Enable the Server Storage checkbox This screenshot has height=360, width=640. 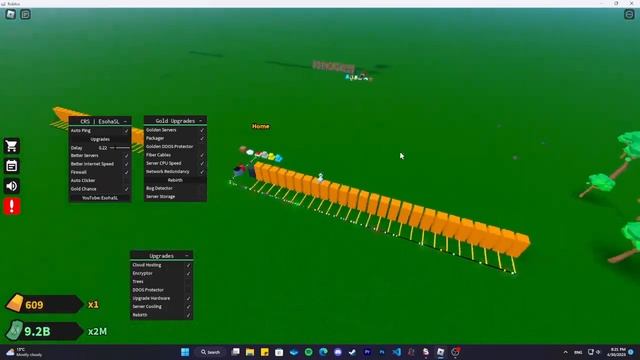(202, 197)
